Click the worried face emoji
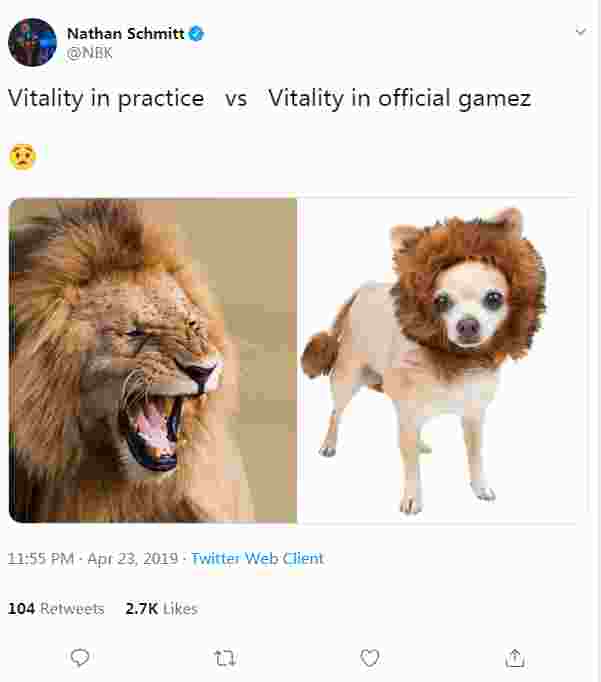This screenshot has width=601, height=682. [23, 157]
